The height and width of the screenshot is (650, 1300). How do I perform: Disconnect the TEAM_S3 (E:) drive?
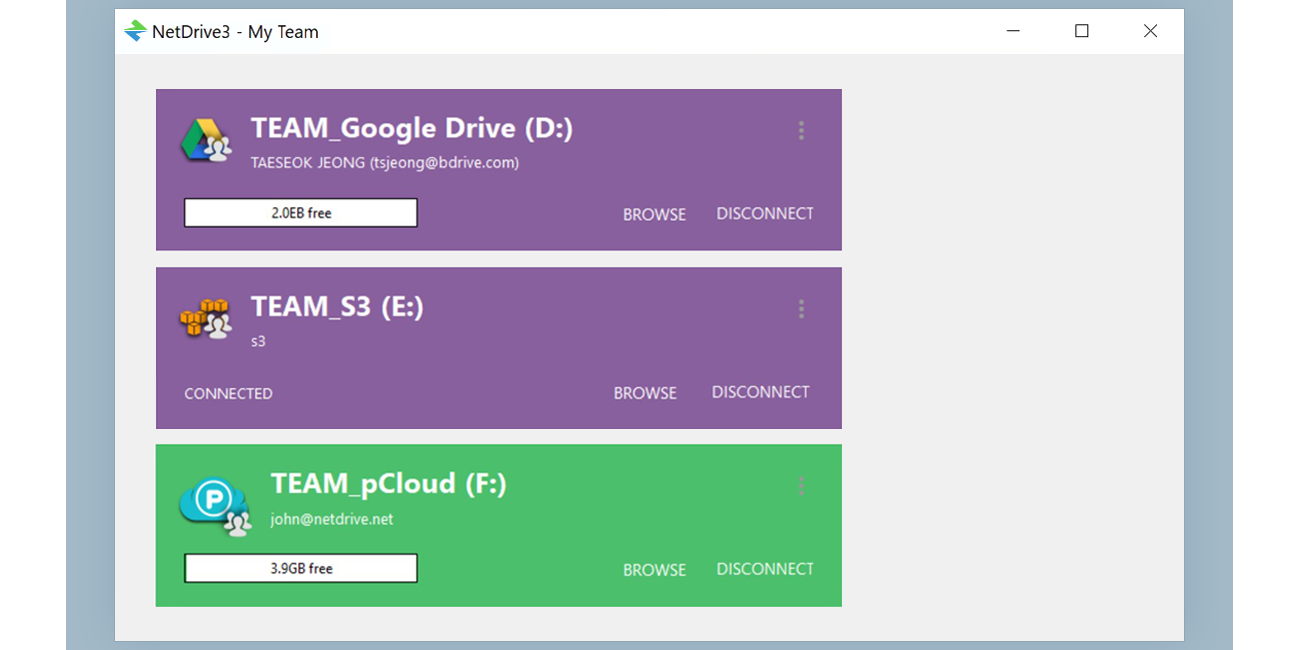[x=760, y=392]
